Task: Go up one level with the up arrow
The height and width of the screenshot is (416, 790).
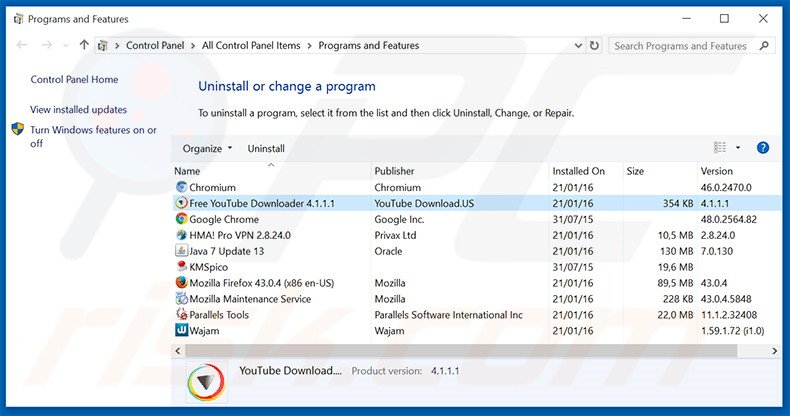Action: coord(84,45)
